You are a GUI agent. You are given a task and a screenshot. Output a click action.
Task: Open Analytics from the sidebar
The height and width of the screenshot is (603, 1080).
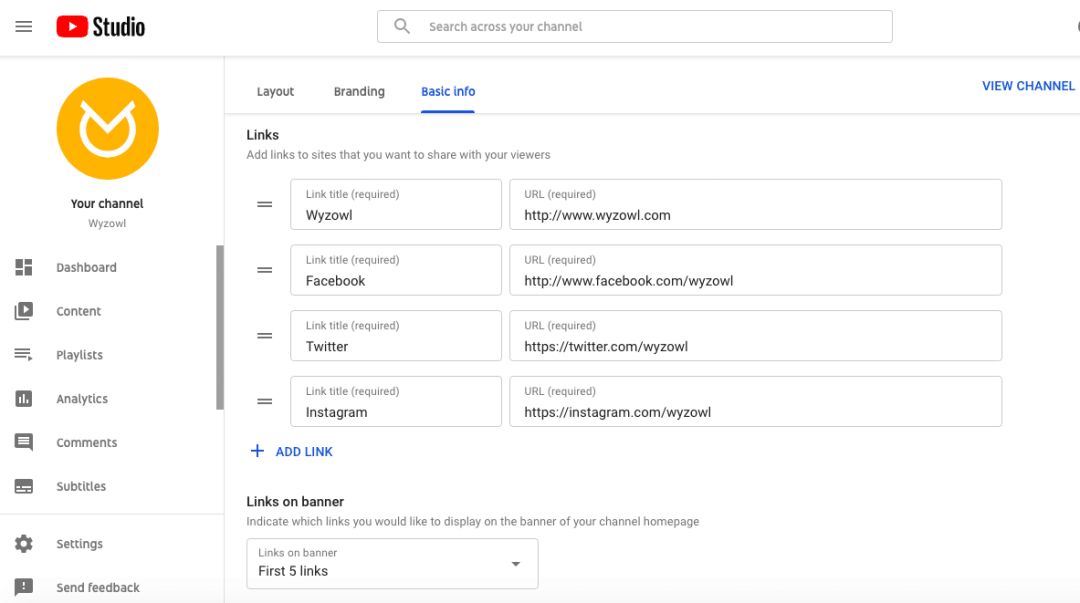coord(82,398)
